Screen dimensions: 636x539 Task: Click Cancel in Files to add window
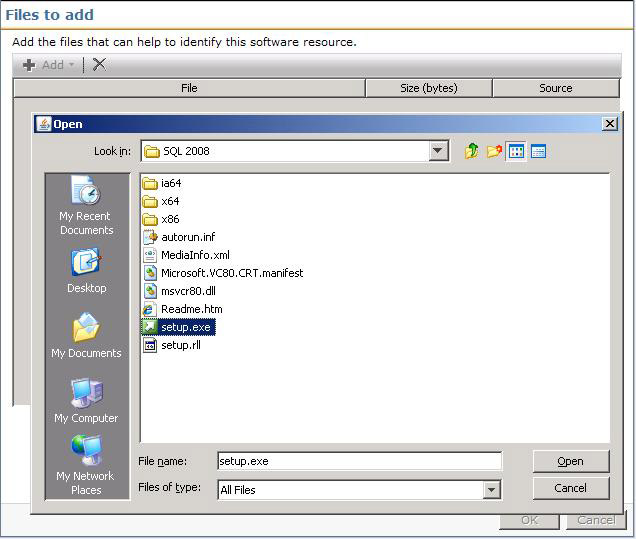tap(596, 521)
